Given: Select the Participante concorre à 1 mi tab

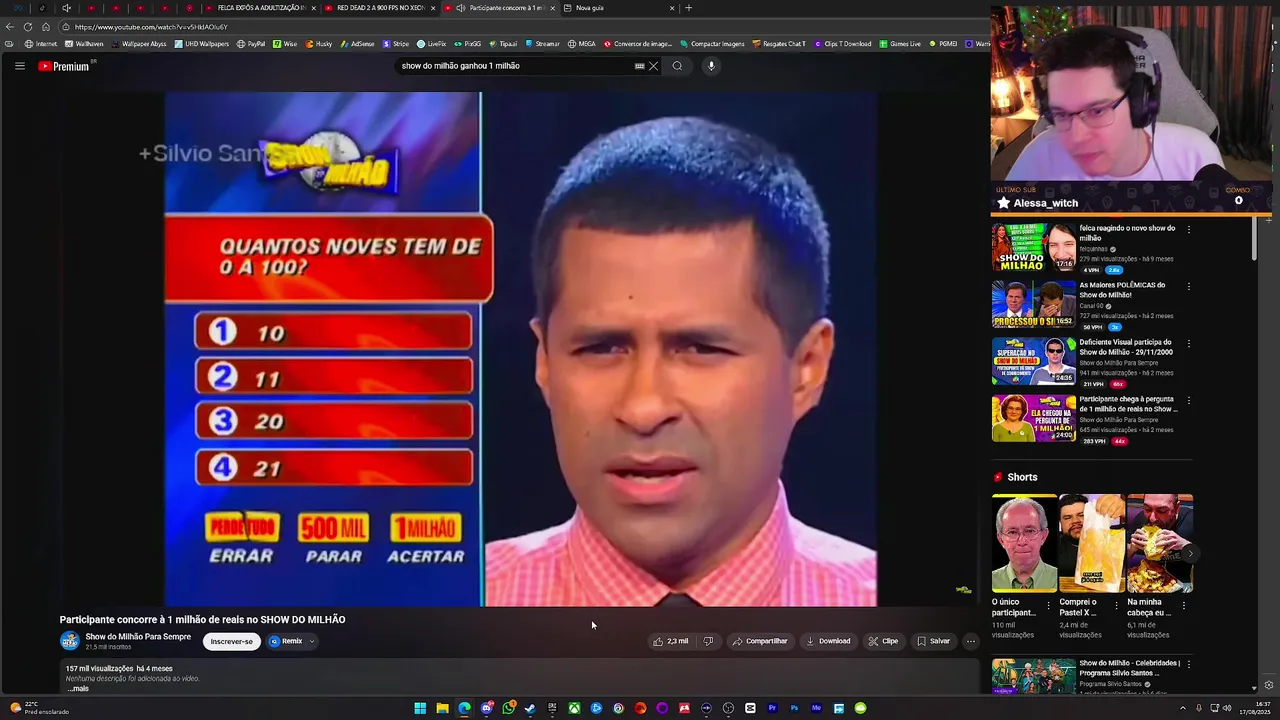Looking at the screenshot, I should pyautogui.click(x=499, y=8).
